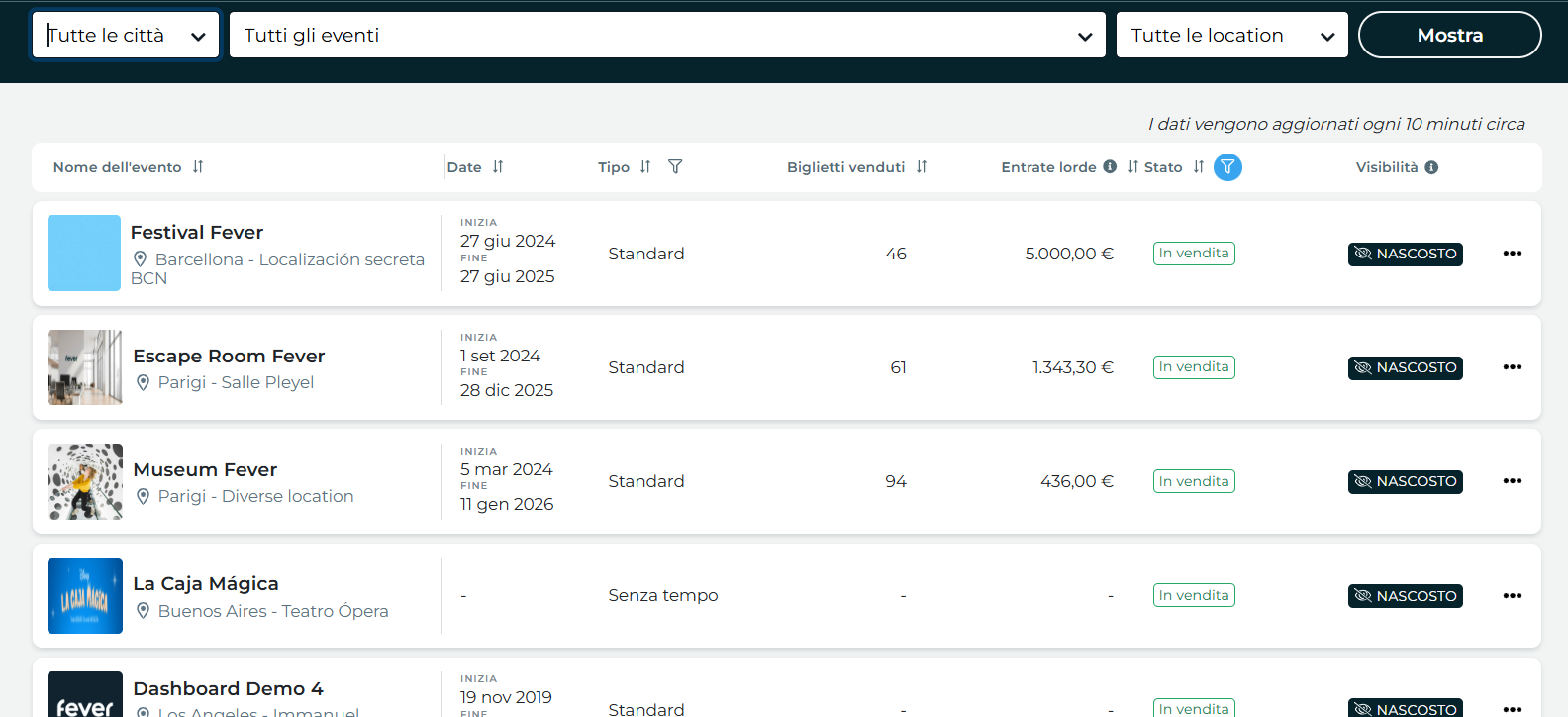
Task: Sort the Date column
Action: pos(498,167)
